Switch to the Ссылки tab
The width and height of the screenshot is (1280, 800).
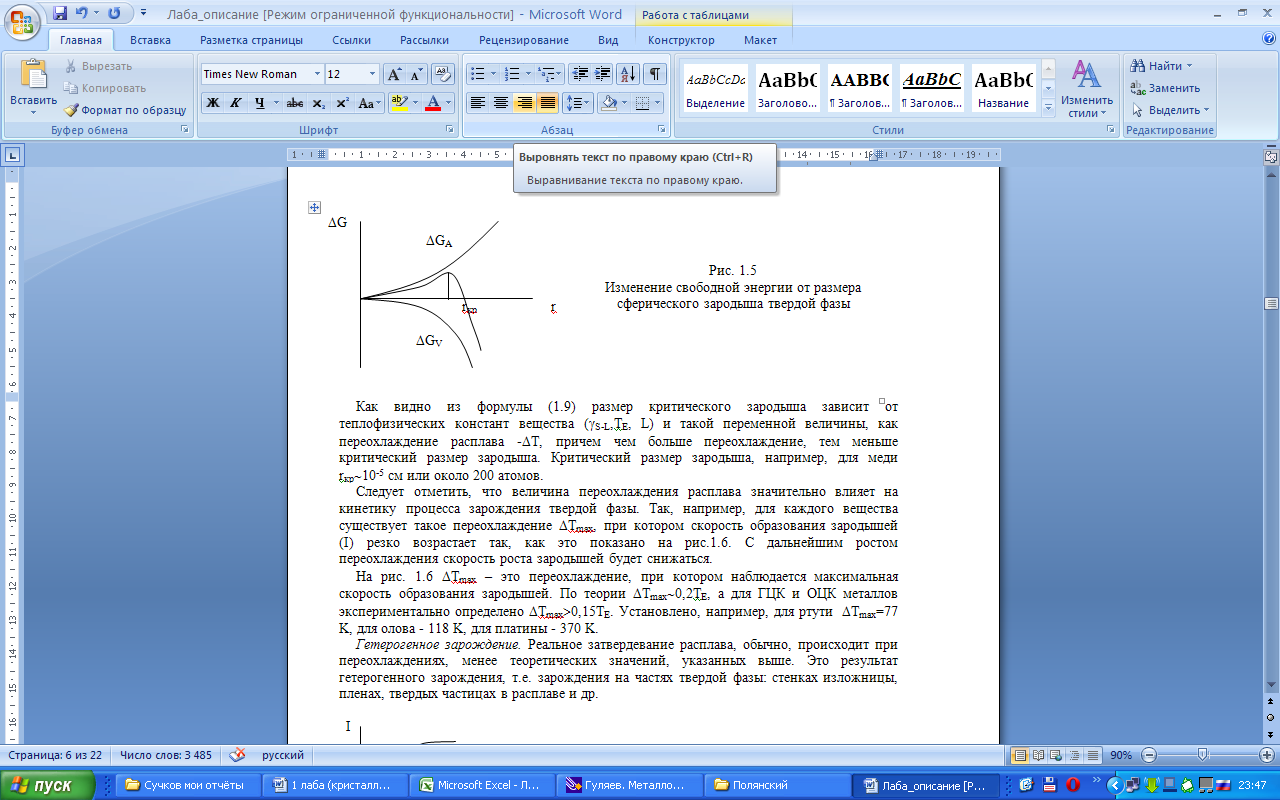[x=352, y=40]
